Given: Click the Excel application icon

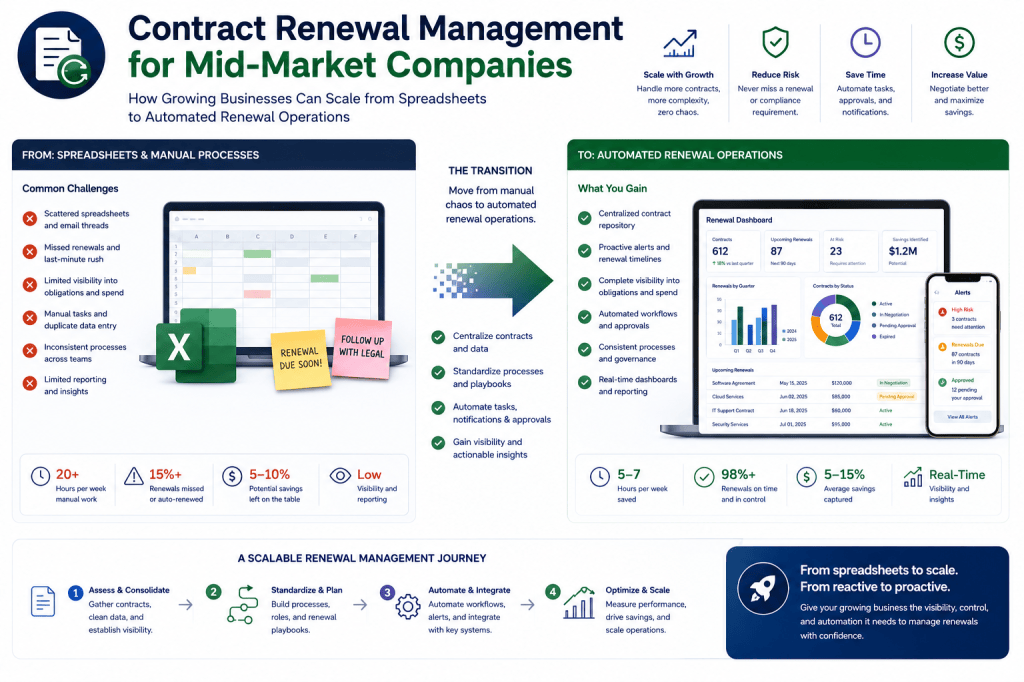Looking at the screenshot, I should coord(197,346).
